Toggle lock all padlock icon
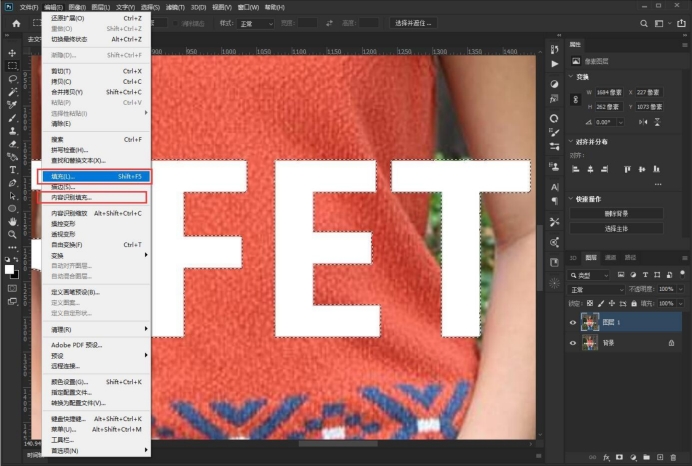This screenshot has height=466, width=692. (x=634, y=303)
